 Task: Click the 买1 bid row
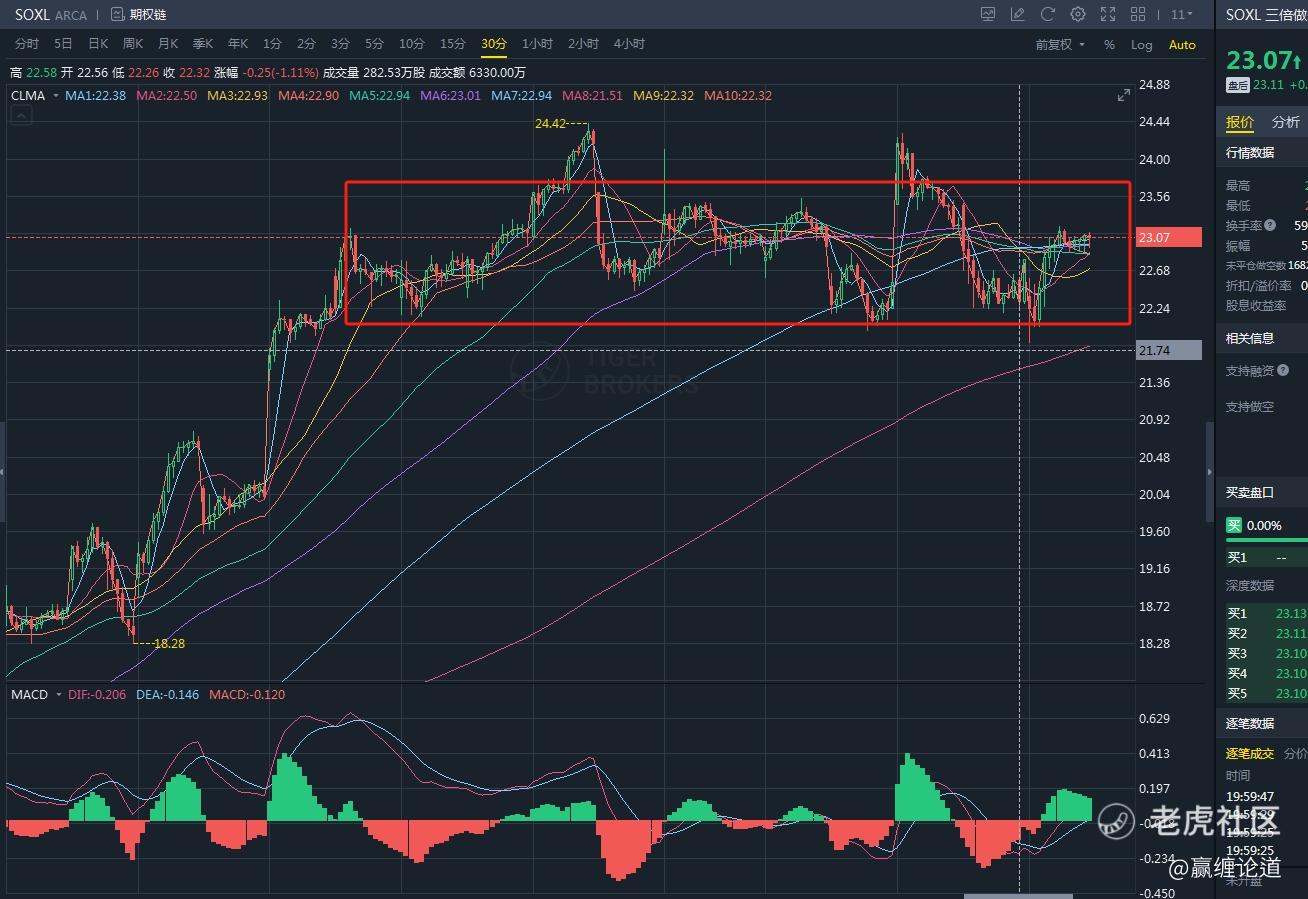(1266, 558)
